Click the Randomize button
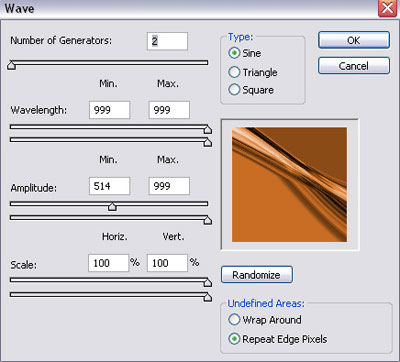The width and height of the screenshot is (400, 362). [x=257, y=275]
